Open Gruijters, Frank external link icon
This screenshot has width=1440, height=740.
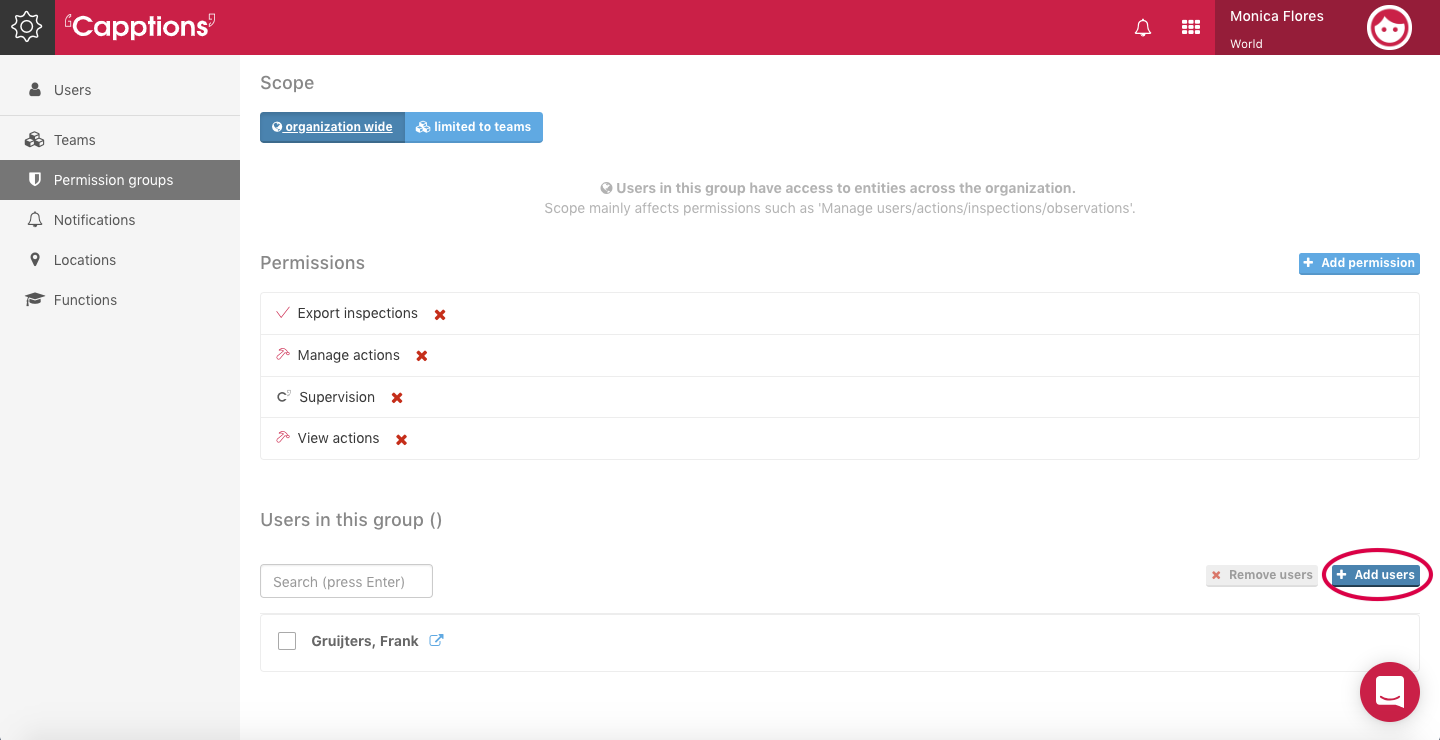click(x=436, y=640)
